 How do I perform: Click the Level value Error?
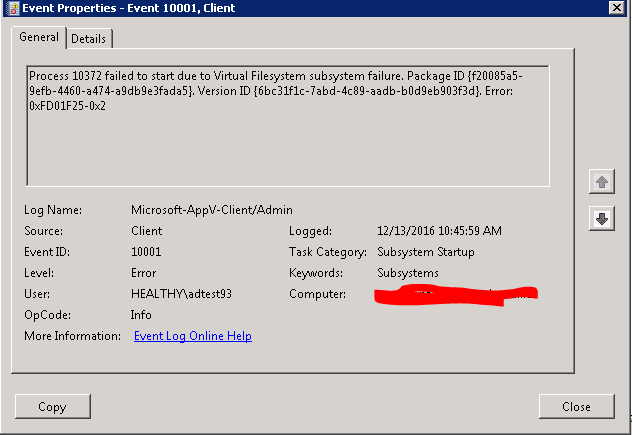point(145,273)
